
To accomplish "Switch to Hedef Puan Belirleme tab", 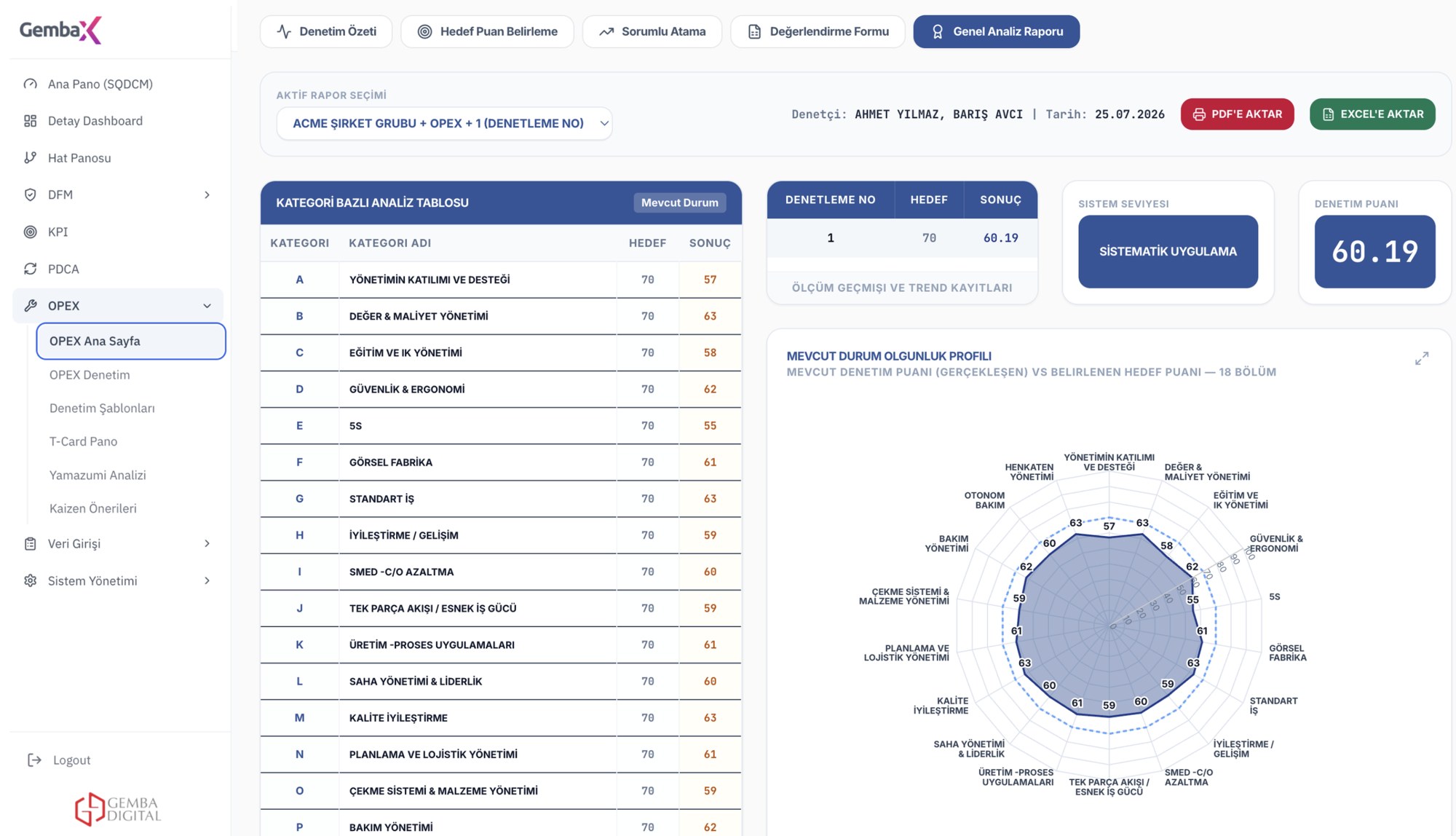I will (x=487, y=31).
